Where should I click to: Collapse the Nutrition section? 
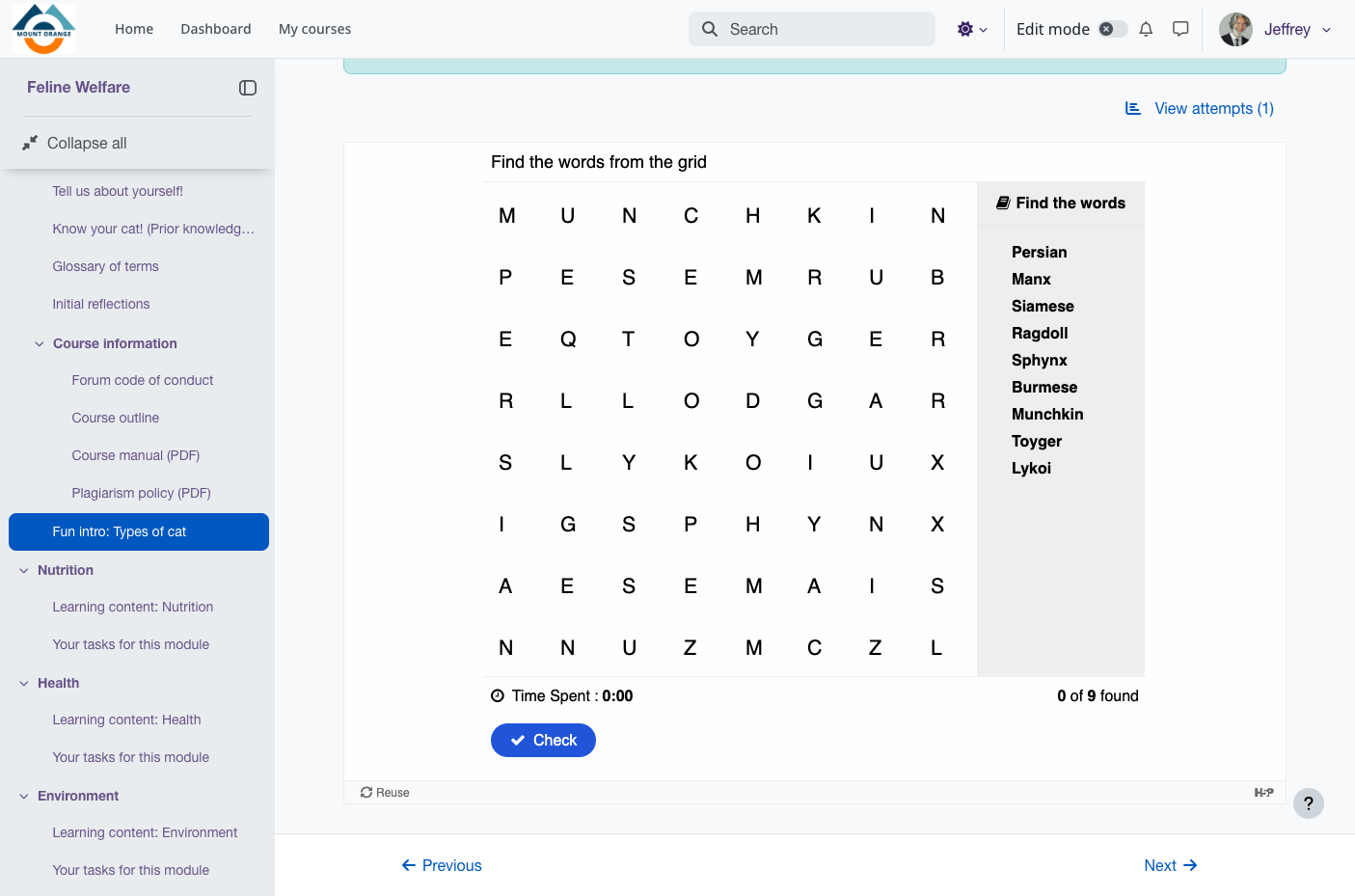[24, 570]
